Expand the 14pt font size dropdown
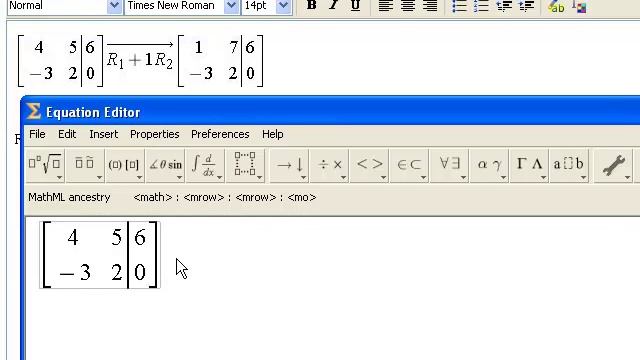The height and width of the screenshot is (360, 640). tap(283, 6)
